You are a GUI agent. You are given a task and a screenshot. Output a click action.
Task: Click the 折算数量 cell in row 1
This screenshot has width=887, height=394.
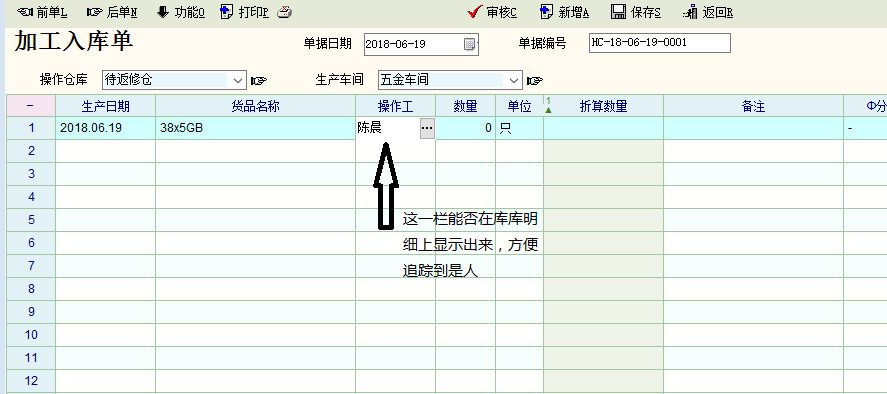(x=604, y=129)
